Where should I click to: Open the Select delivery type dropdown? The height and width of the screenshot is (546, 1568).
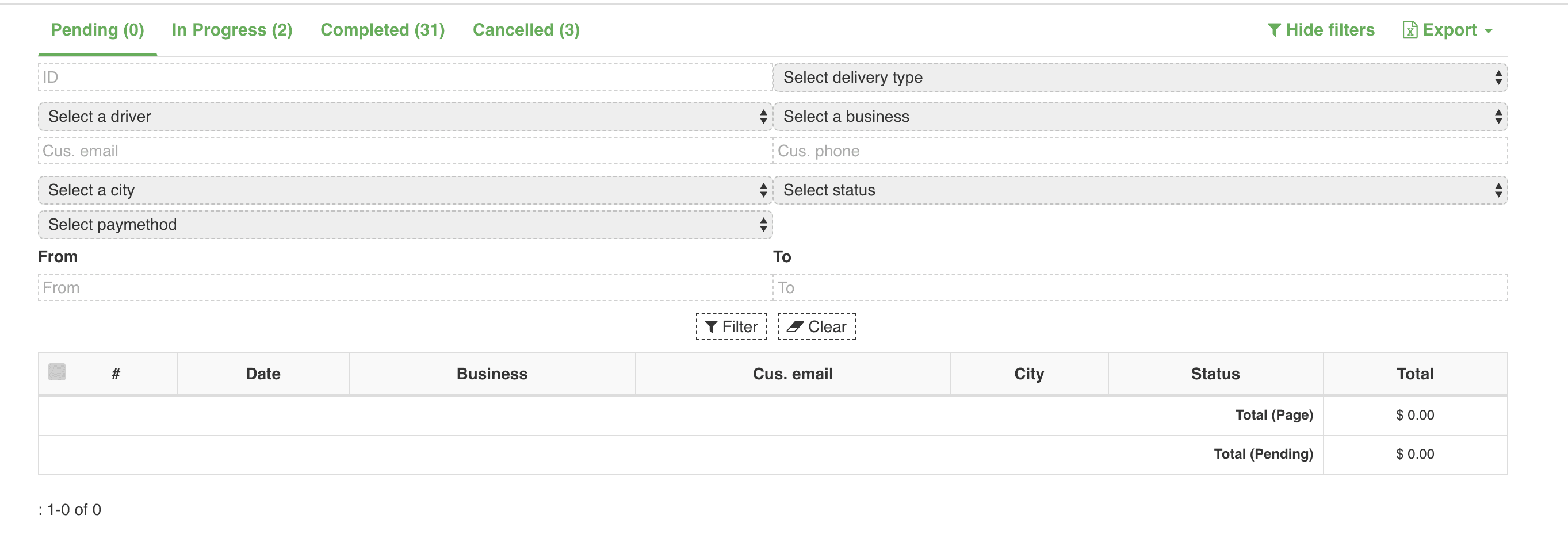(1140, 78)
